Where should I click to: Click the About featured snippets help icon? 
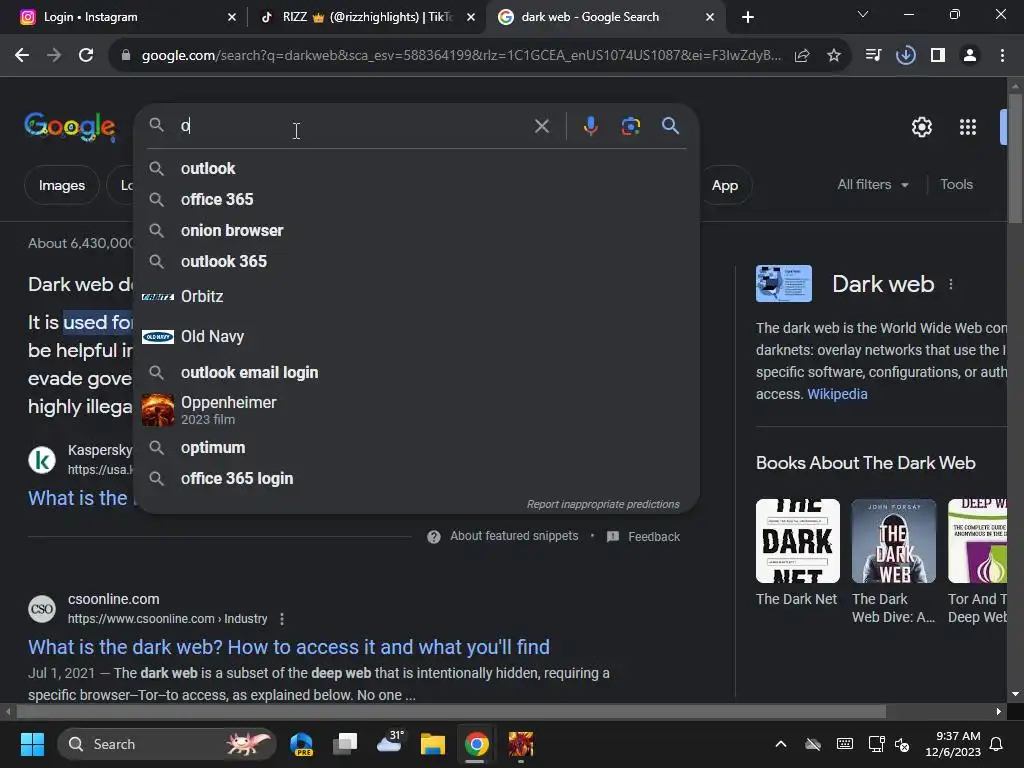click(x=434, y=537)
